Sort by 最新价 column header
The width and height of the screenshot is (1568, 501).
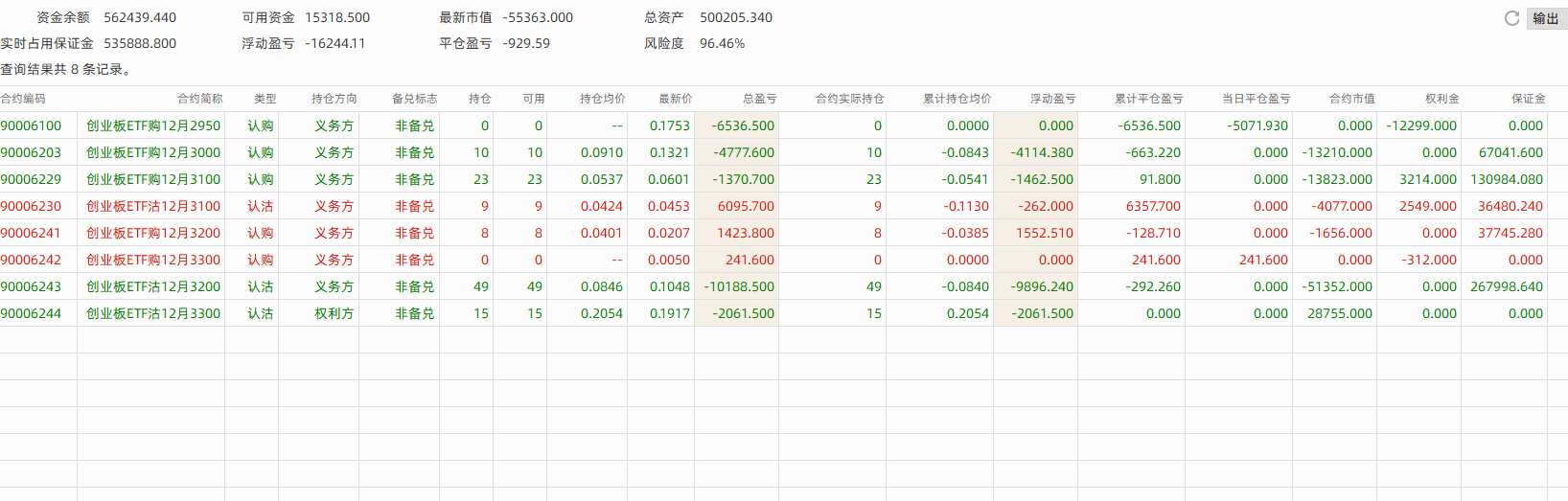[675, 99]
